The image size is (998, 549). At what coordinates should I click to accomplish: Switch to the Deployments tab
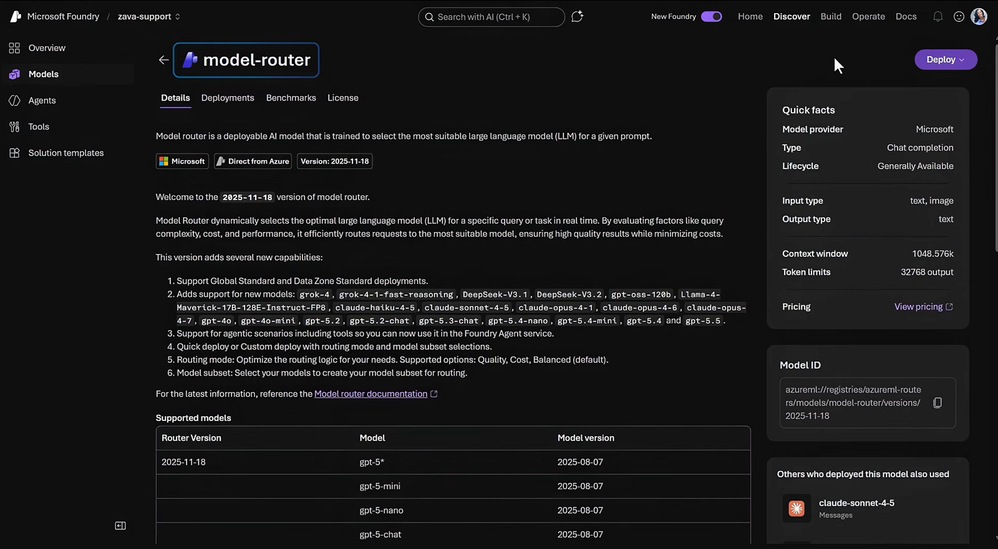click(227, 98)
